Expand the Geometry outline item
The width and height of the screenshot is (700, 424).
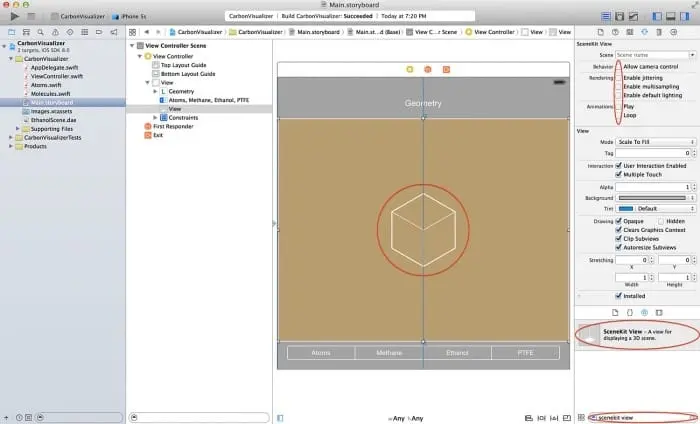tap(155, 91)
